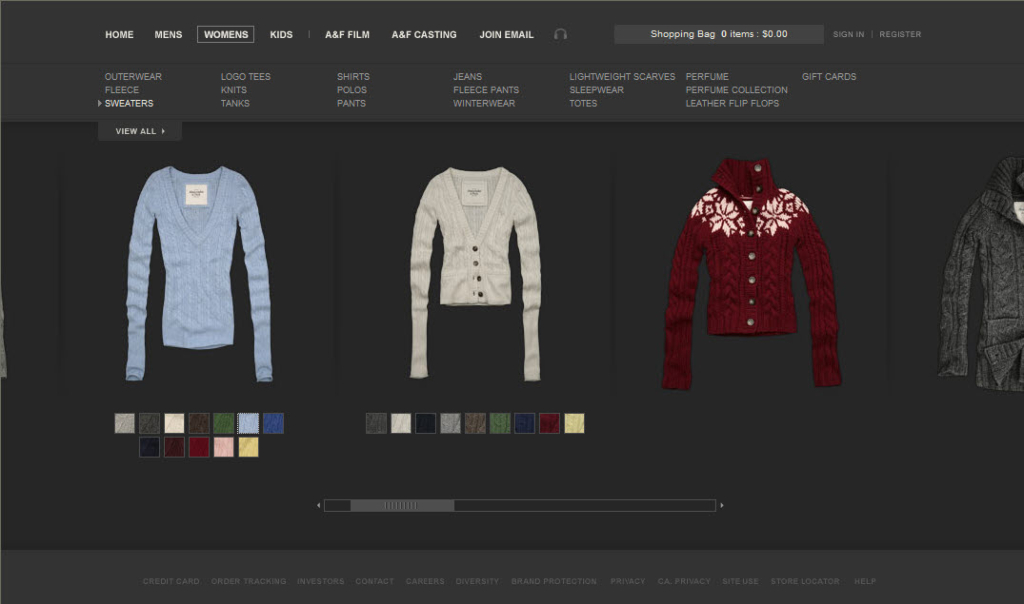Open LIGHTWEIGHT SCARVES category

pos(622,76)
